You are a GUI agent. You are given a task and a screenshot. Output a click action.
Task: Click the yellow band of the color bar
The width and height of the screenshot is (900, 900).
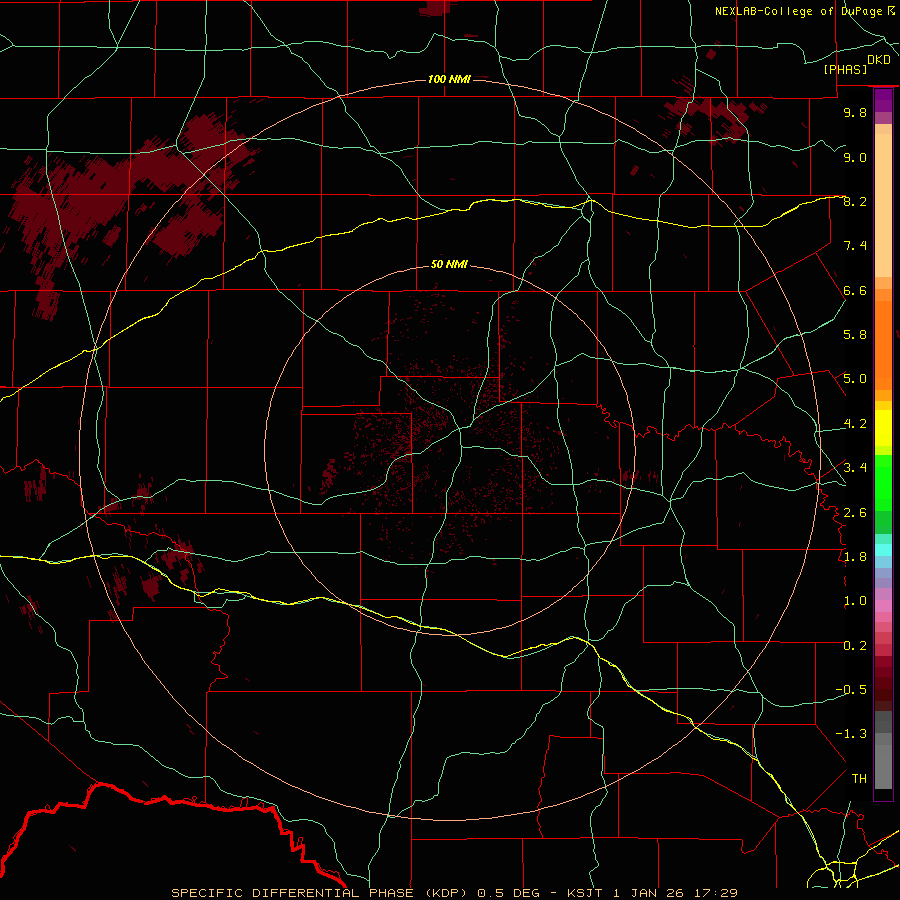pyautogui.click(x=883, y=428)
